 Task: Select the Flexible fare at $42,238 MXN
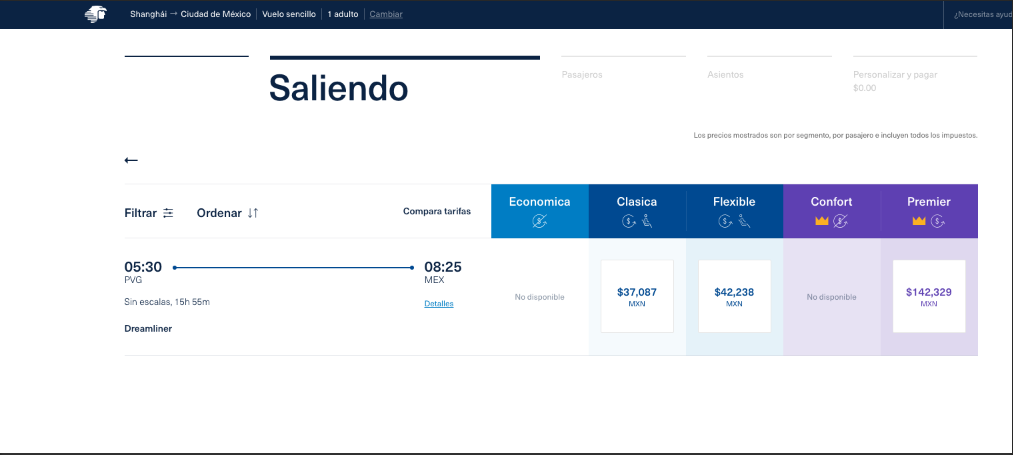734,296
